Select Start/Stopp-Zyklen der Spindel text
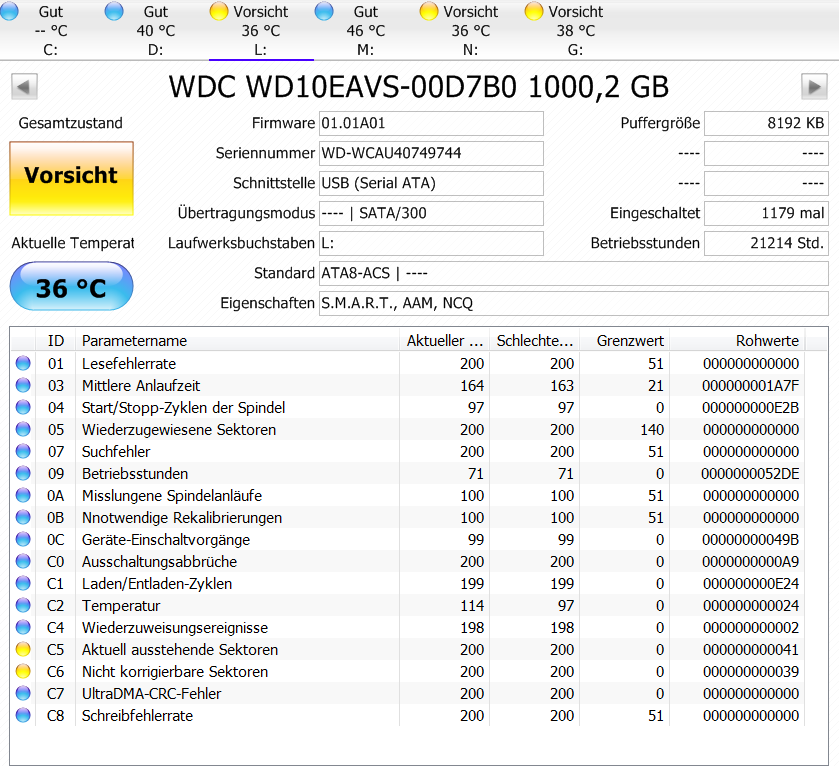The image size is (839, 766). (x=184, y=408)
